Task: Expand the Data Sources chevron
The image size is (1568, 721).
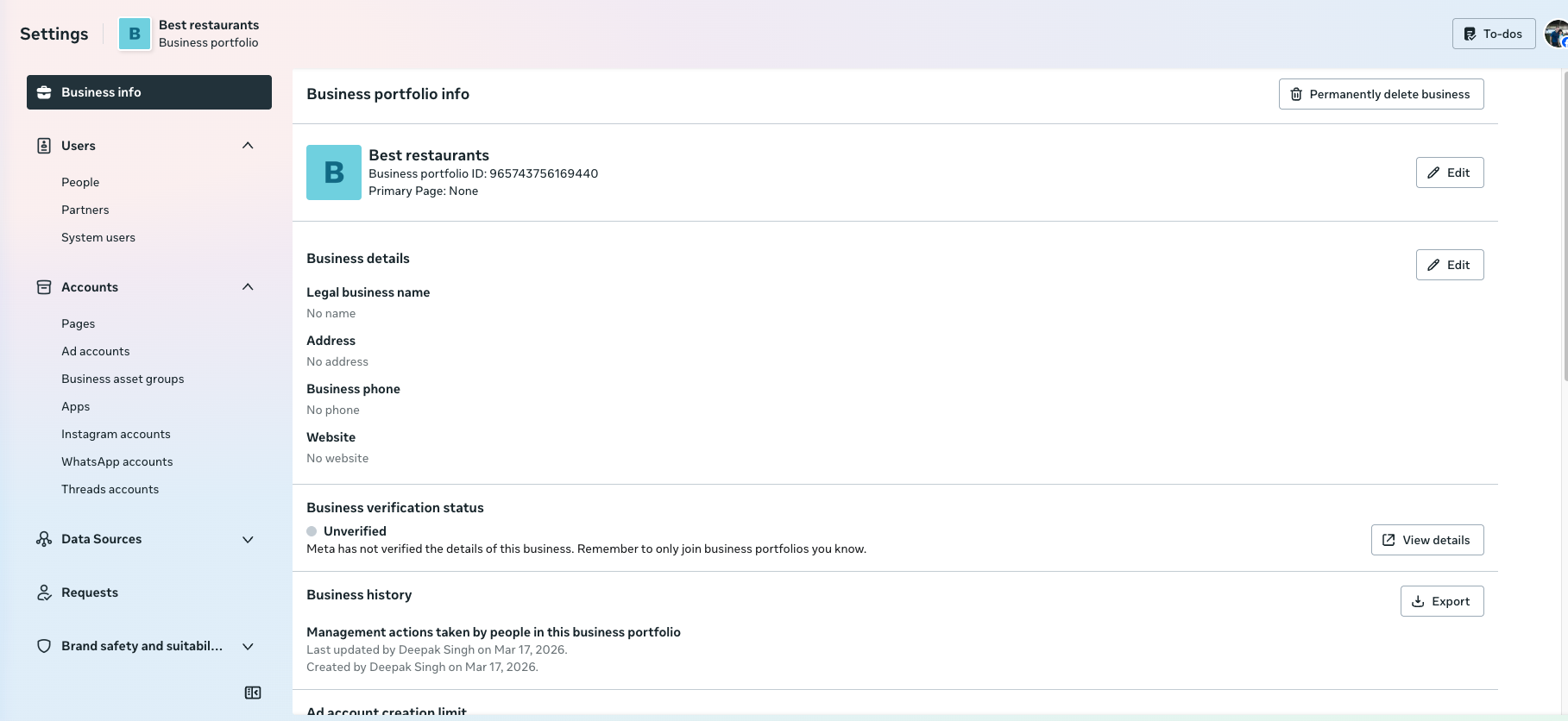Action: [248, 539]
